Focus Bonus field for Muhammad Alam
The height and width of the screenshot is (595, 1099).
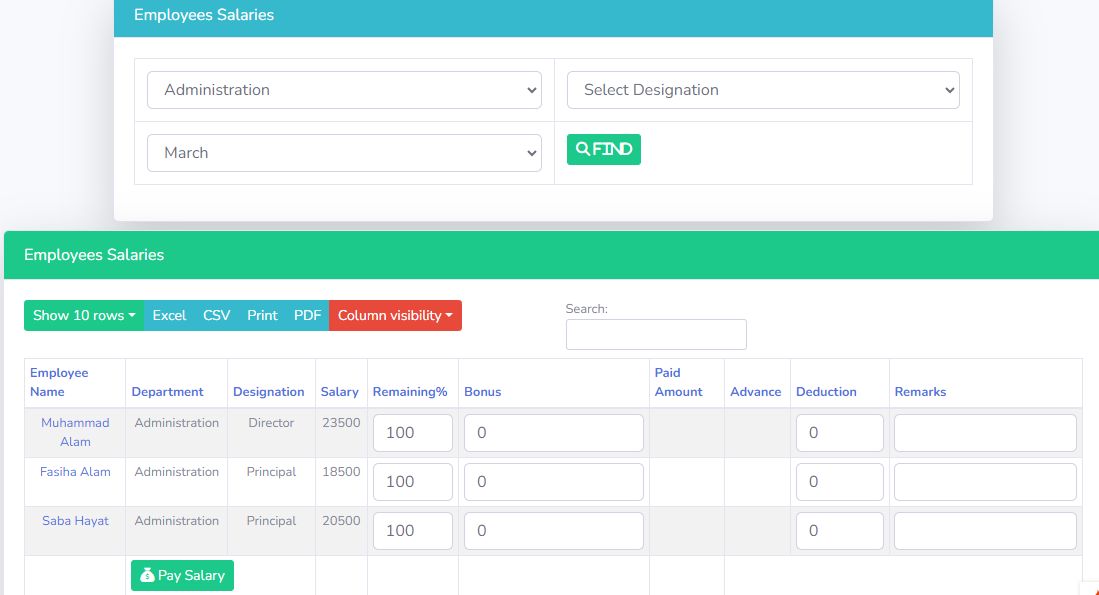[553, 433]
